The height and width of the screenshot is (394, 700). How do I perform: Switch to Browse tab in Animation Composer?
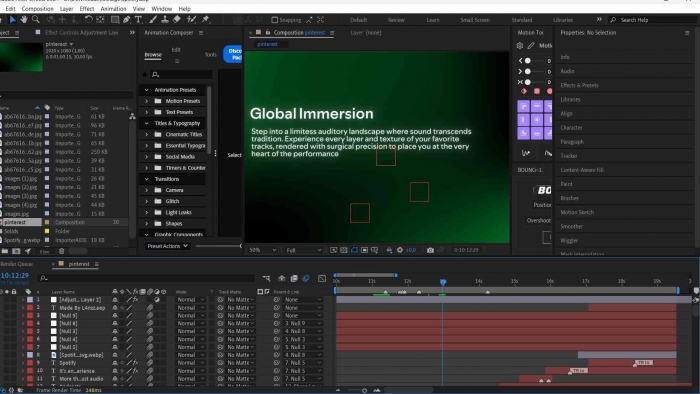click(153, 54)
